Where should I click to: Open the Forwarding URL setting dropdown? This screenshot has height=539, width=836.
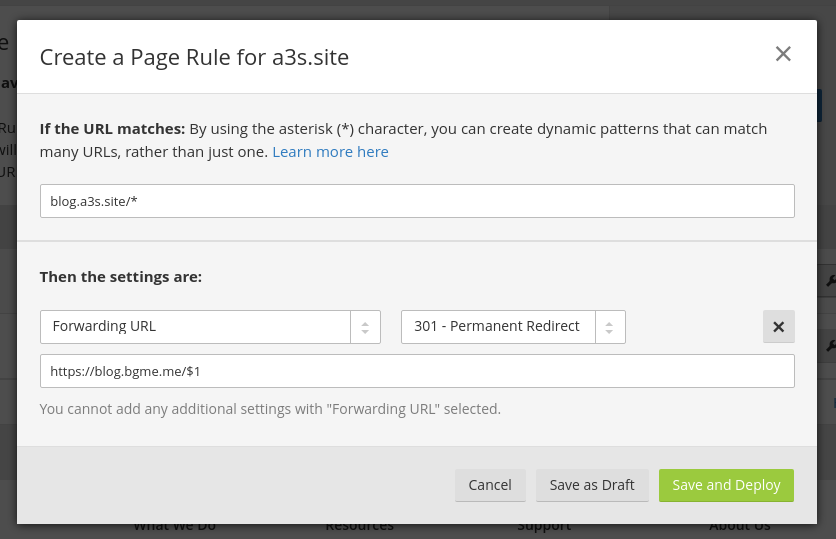(196, 327)
